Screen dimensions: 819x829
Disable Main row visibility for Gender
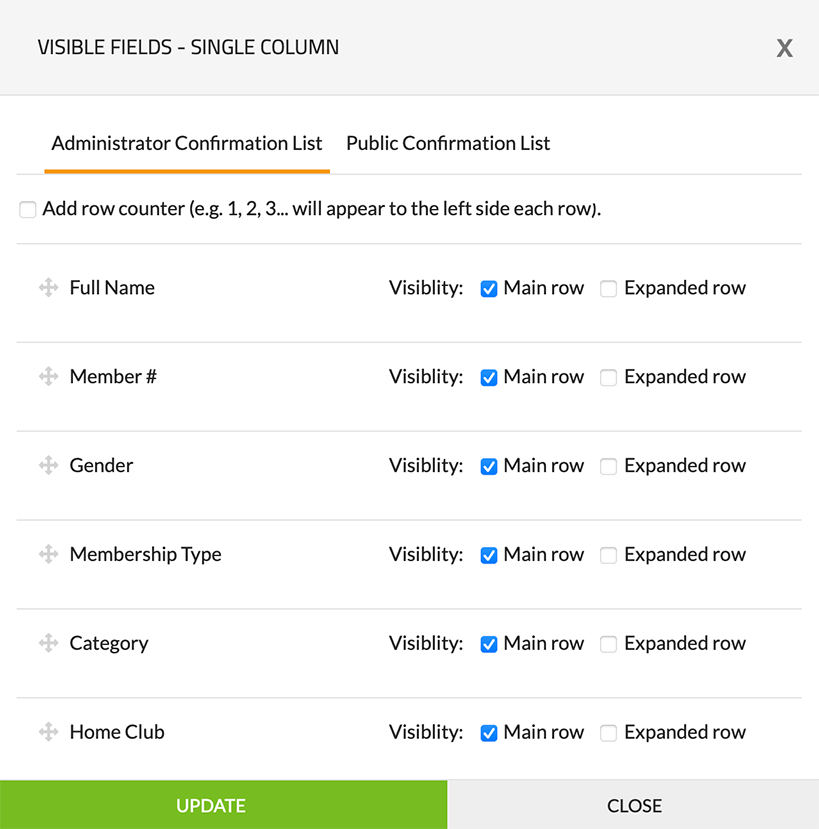tap(489, 467)
